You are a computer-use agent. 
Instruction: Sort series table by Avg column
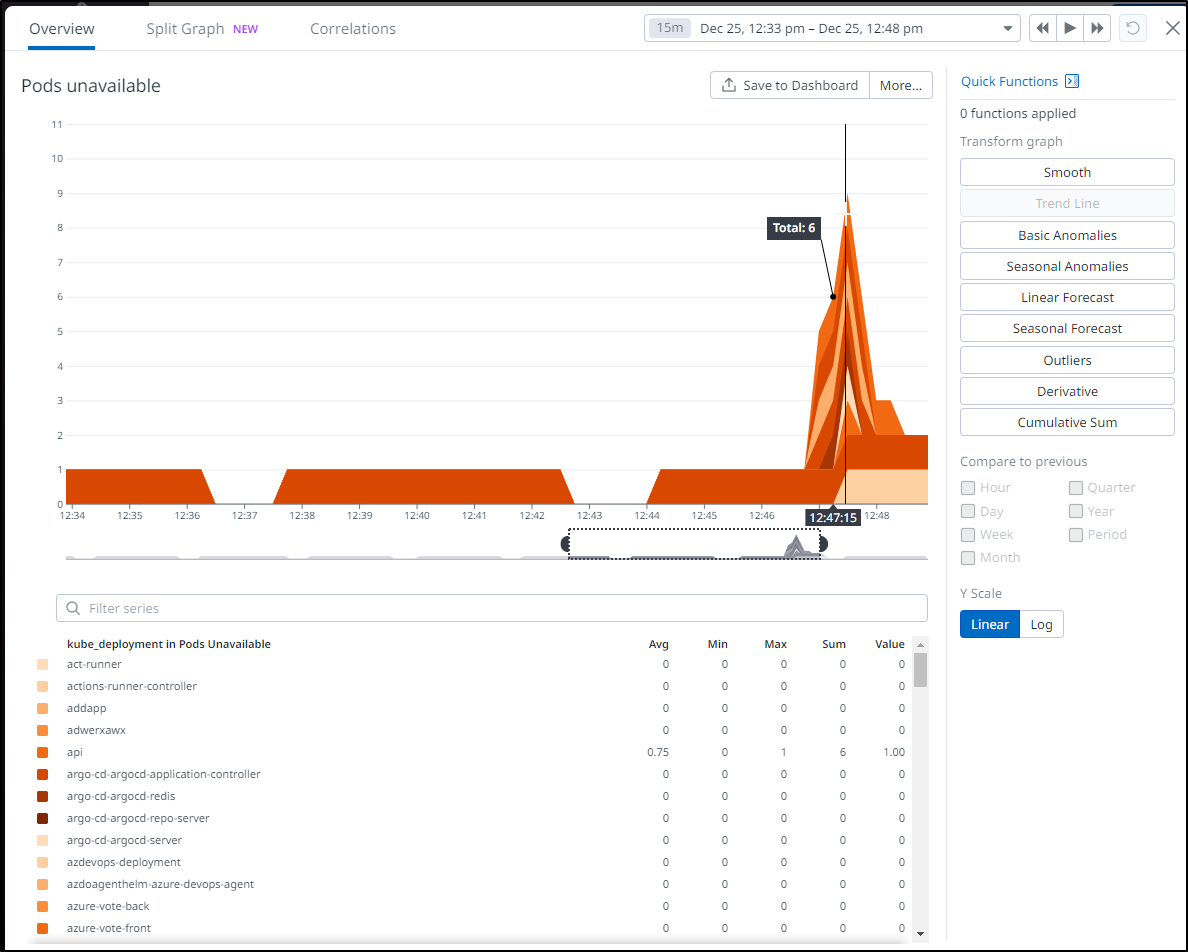click(658, 644)
